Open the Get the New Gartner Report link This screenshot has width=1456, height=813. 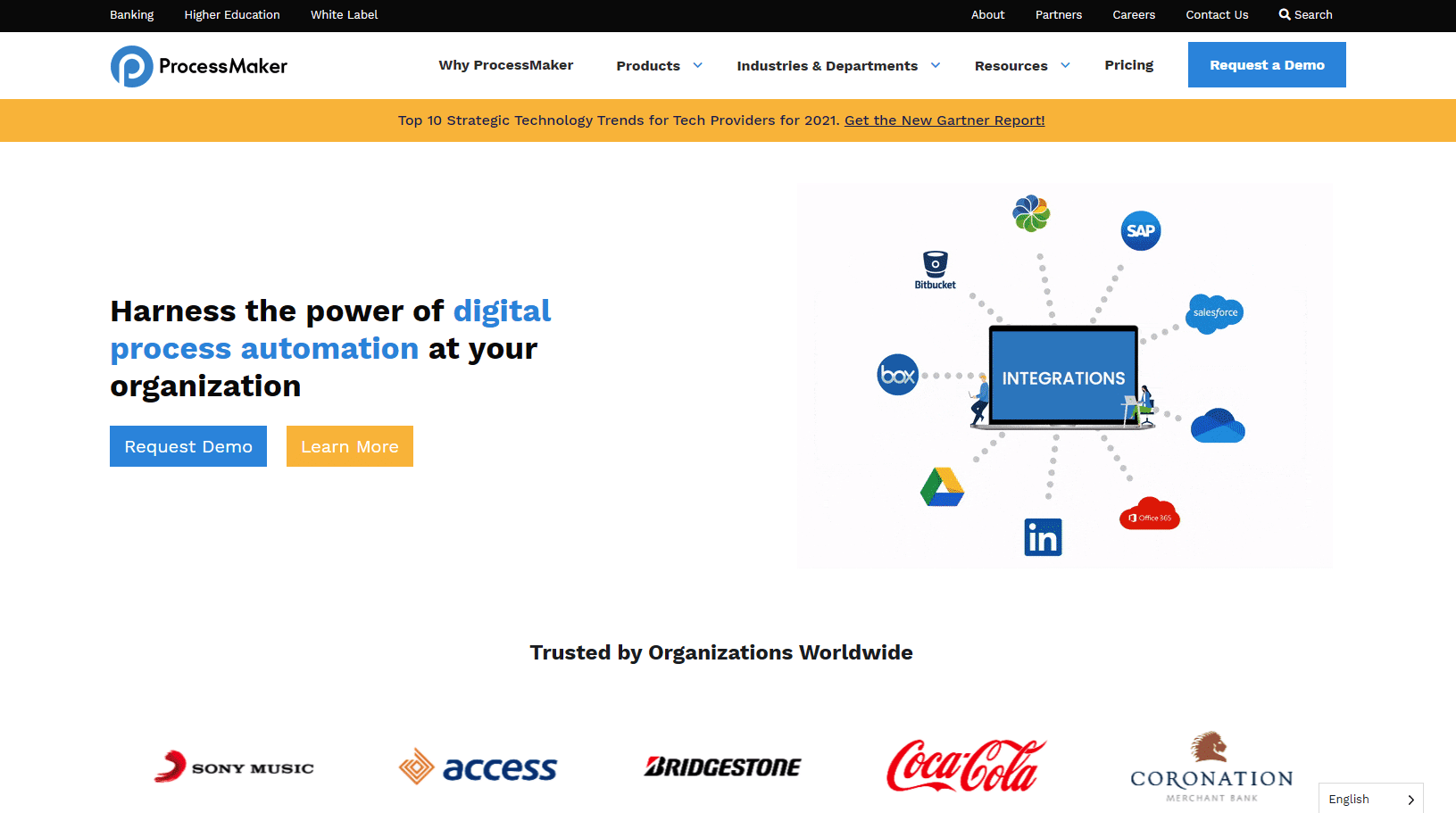pyautogui.click(x=944, y=120)
